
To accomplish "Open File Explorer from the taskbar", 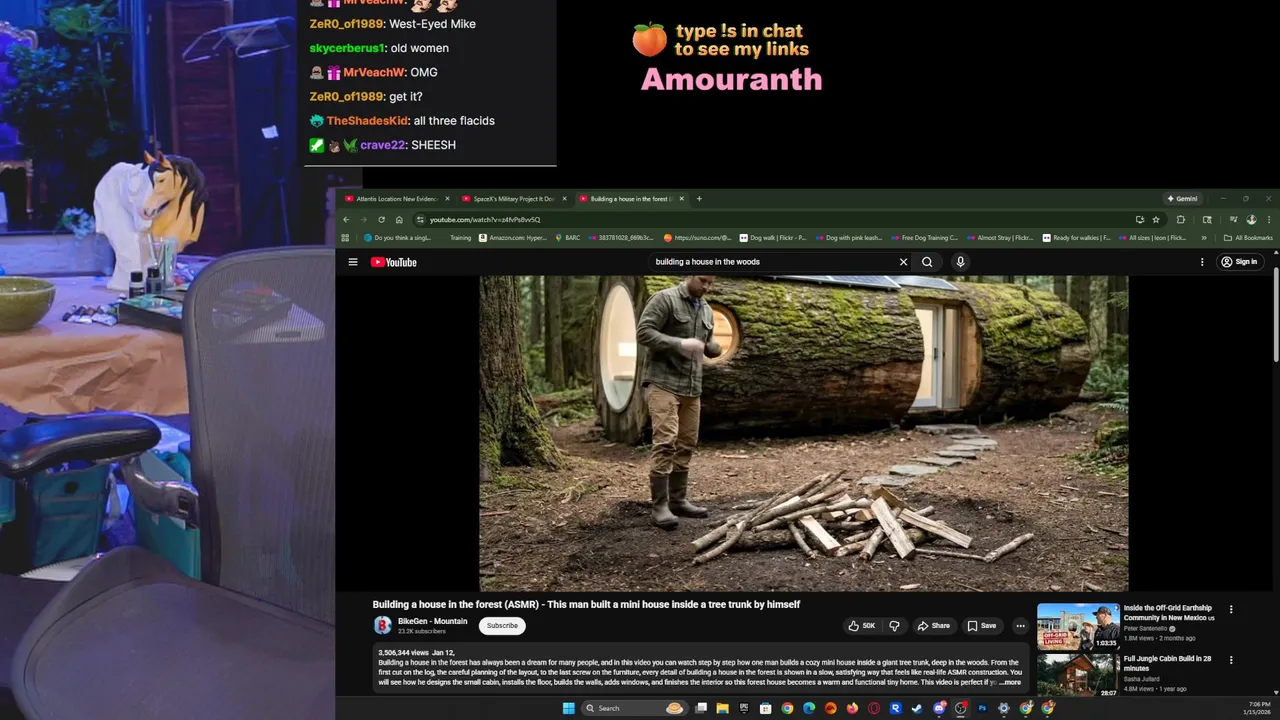I will tap(722, 708).
